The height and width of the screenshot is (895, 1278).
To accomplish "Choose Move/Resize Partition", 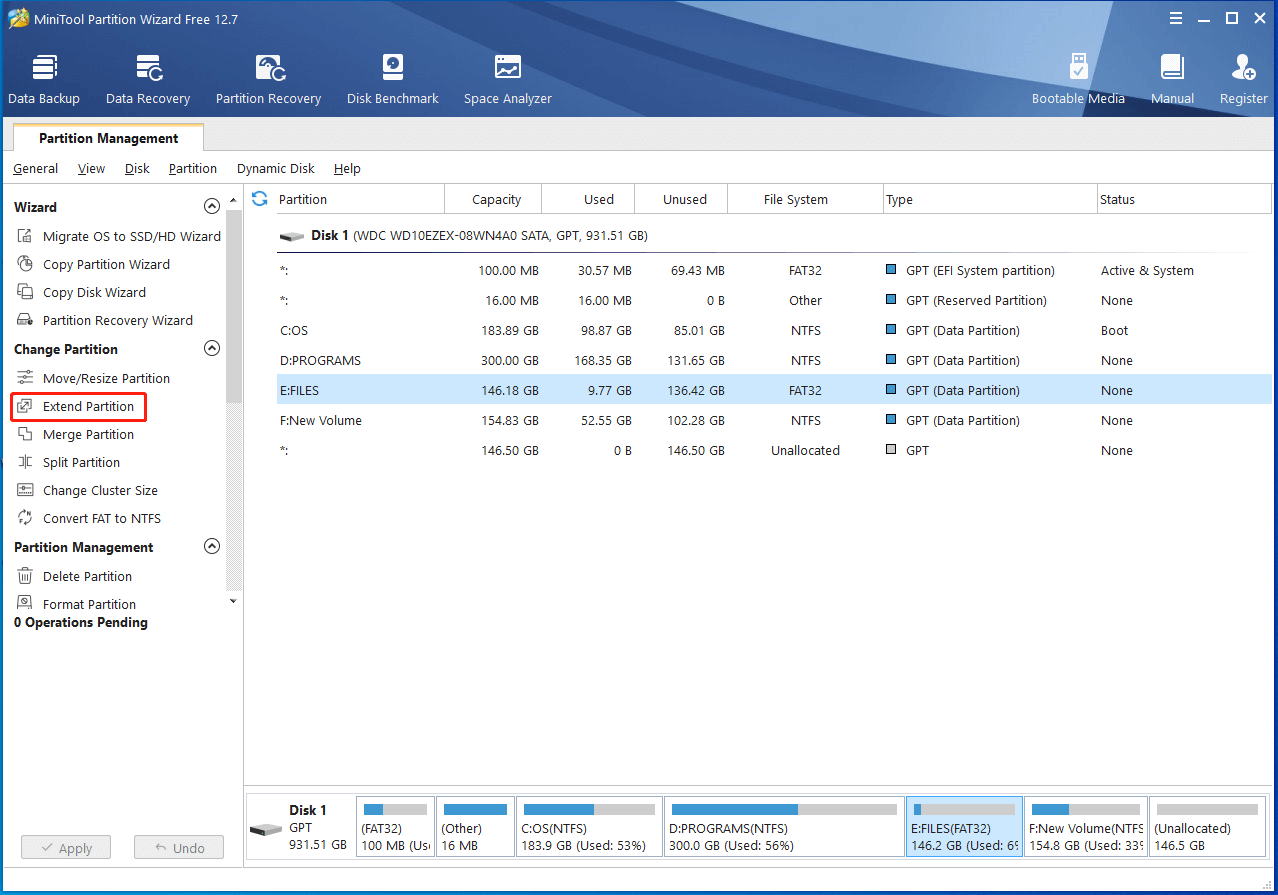I will click(x=93, y=379).
